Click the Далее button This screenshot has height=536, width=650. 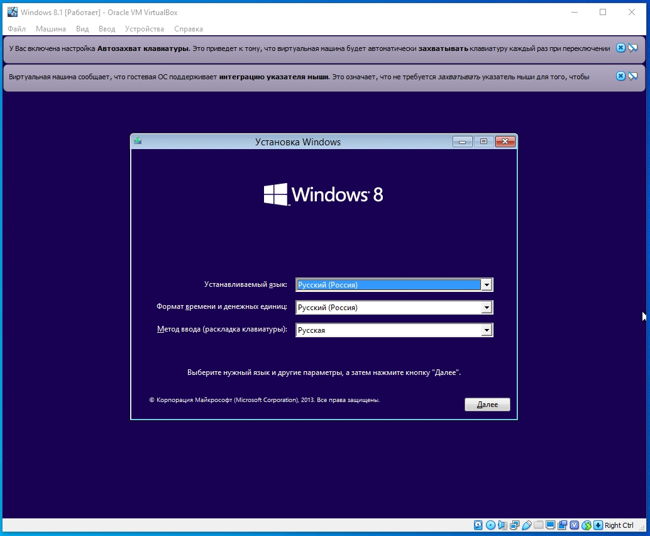coord(487,405)
